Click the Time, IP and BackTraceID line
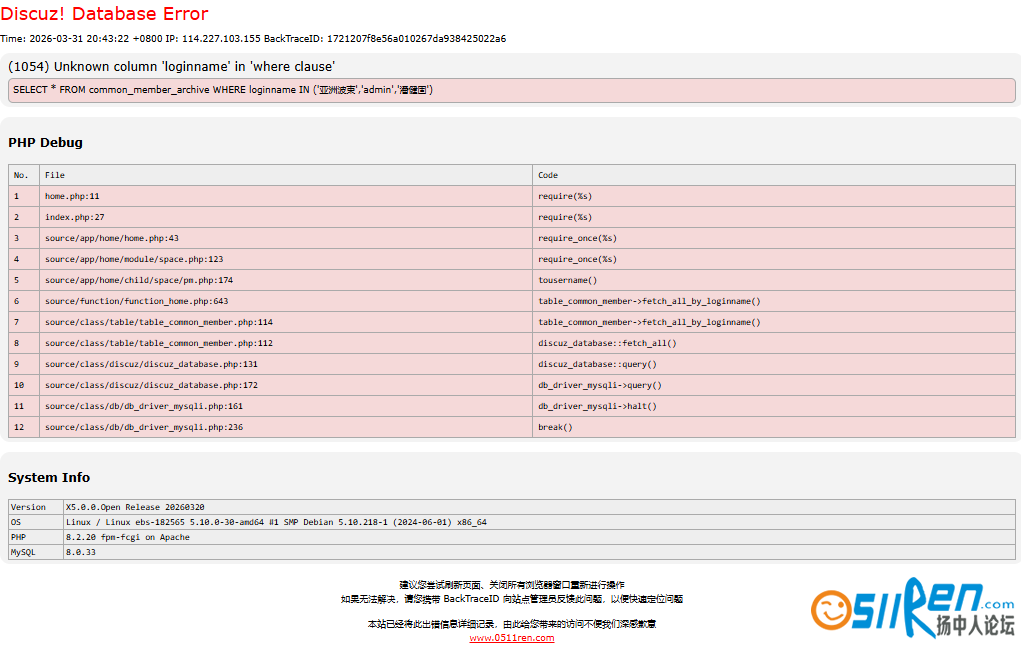Image resolution: width=1021 pixels, height=646 pixels. coord(253,38)
